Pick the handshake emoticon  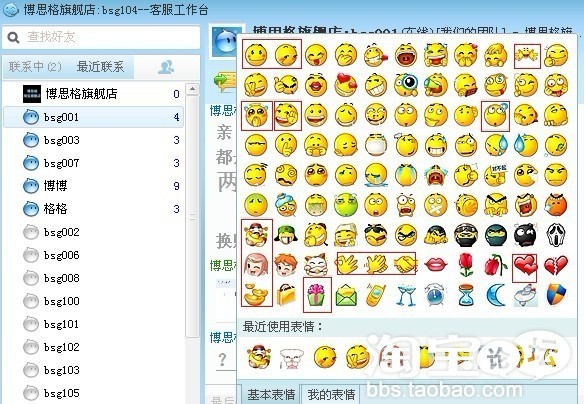coord(405,265)
